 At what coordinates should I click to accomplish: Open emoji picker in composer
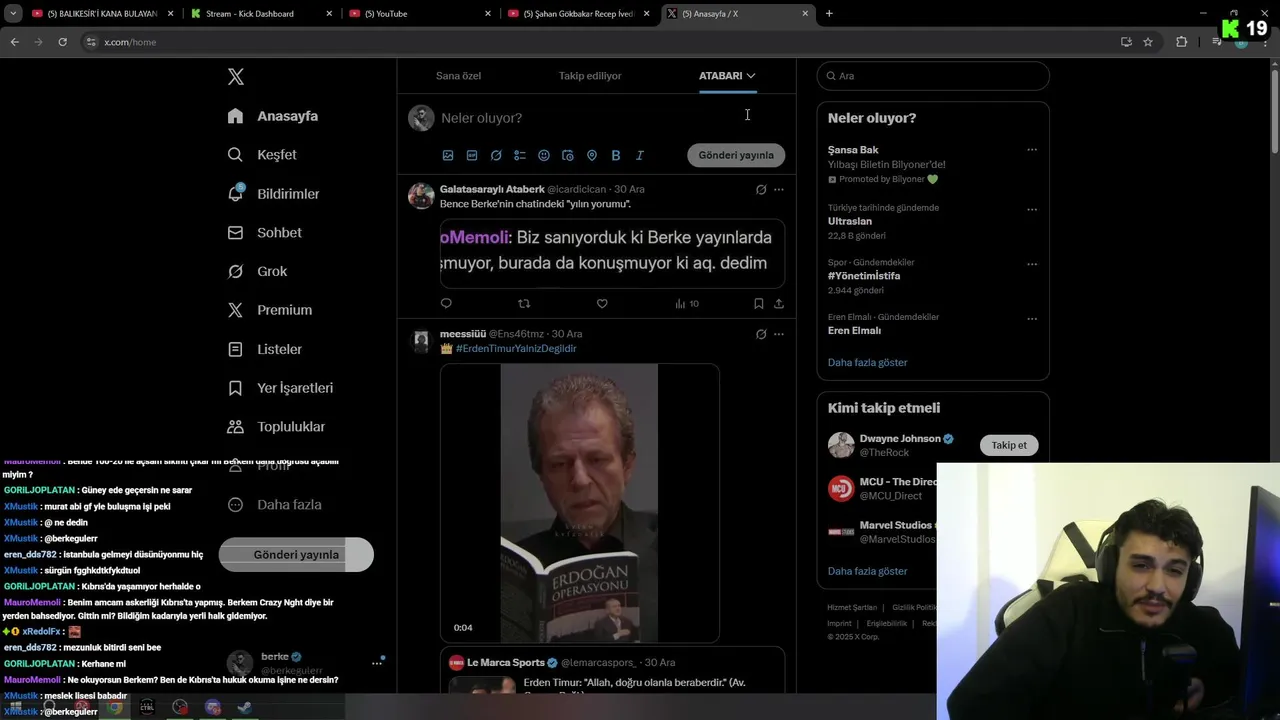[x=544, y=156]
